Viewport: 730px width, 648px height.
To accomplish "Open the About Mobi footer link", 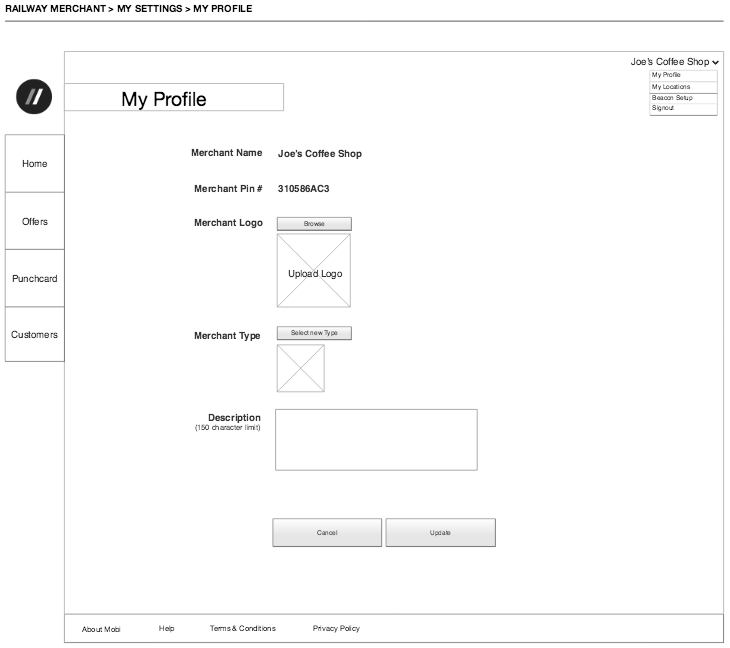I will (101, 629).
